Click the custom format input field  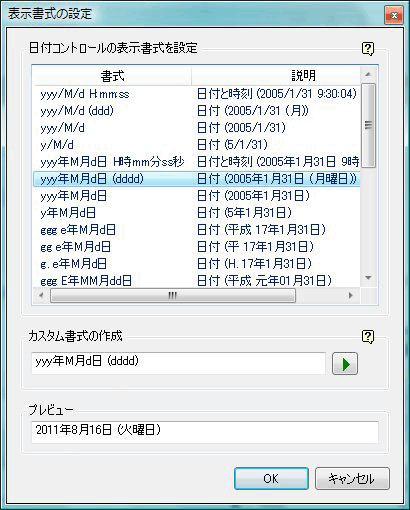[178, 363]
